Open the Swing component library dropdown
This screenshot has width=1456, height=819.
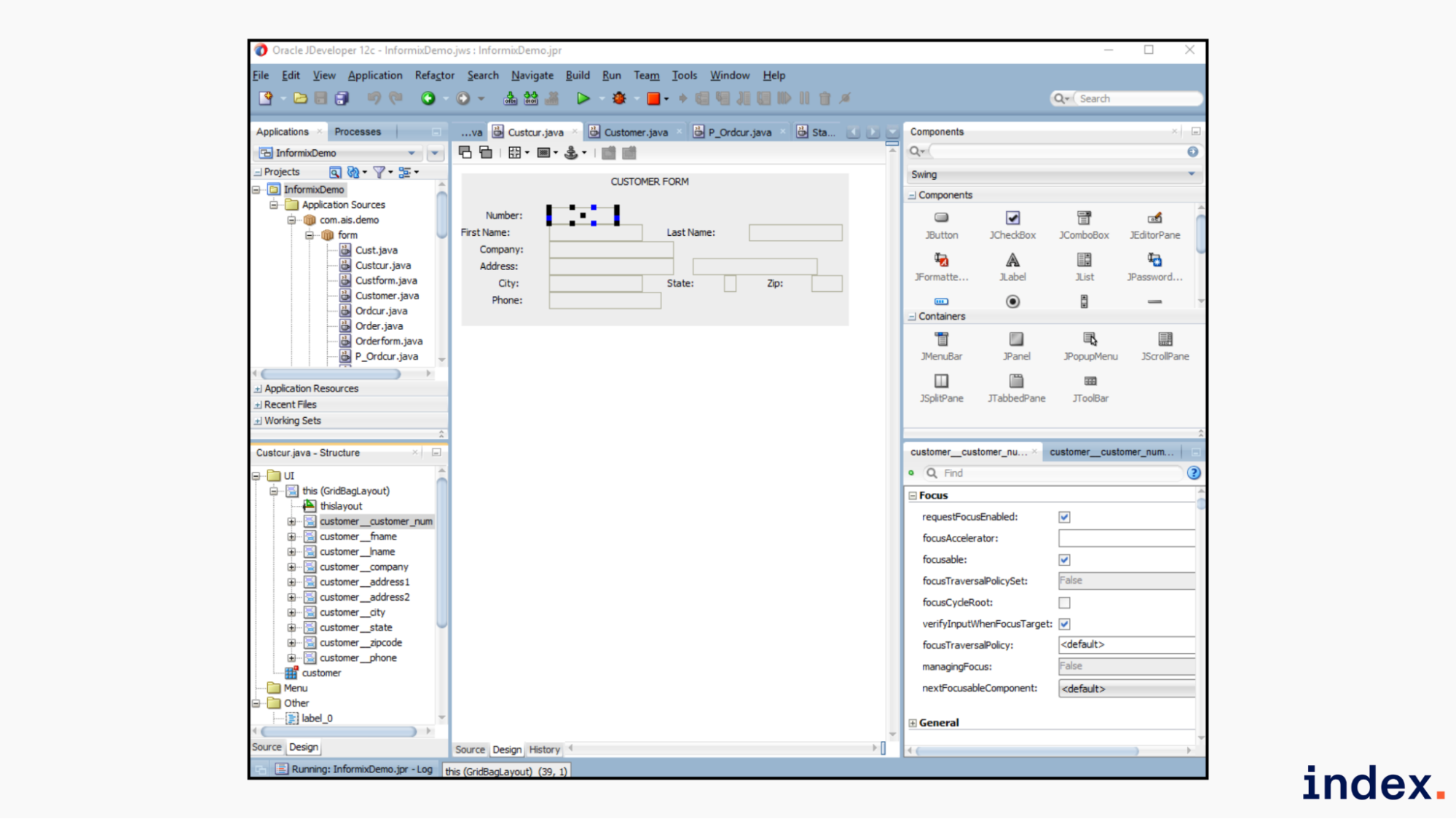point(1191,174)
